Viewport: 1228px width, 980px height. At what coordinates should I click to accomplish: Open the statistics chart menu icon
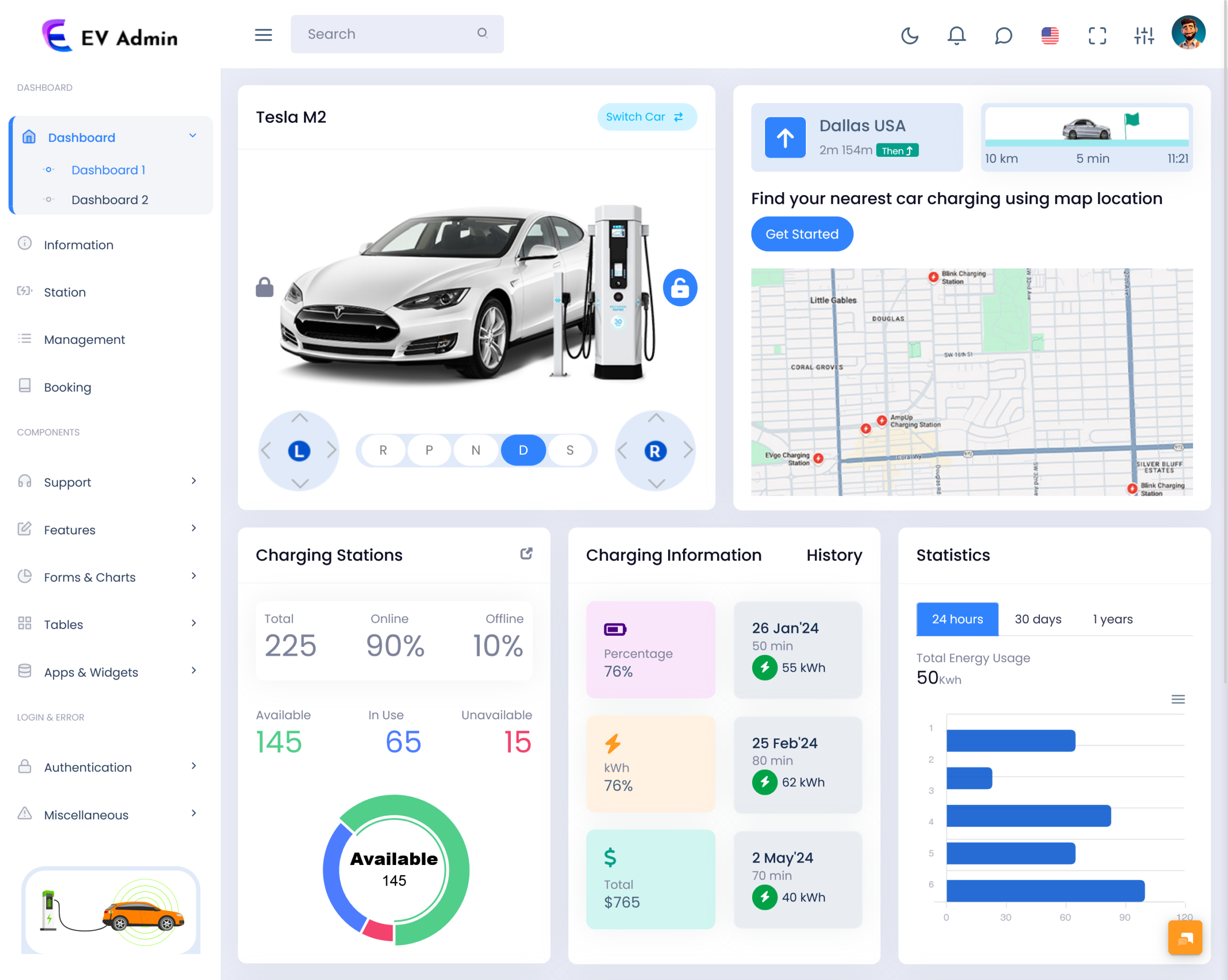coord(1178,699)
